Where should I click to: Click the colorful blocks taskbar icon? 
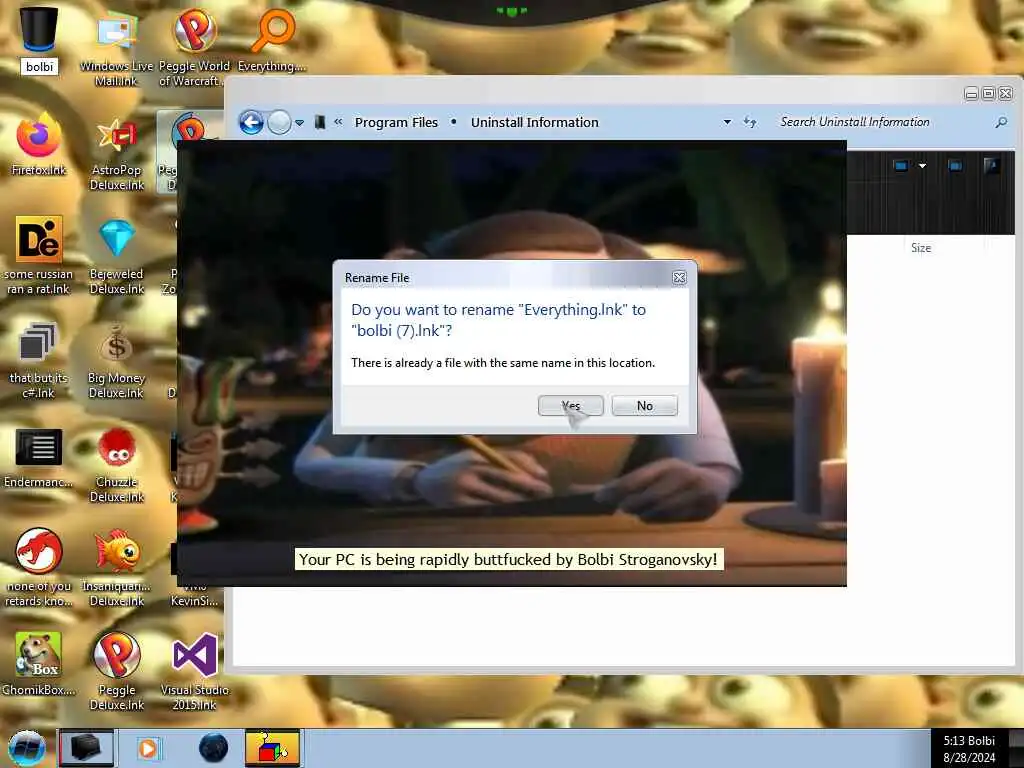272,748
